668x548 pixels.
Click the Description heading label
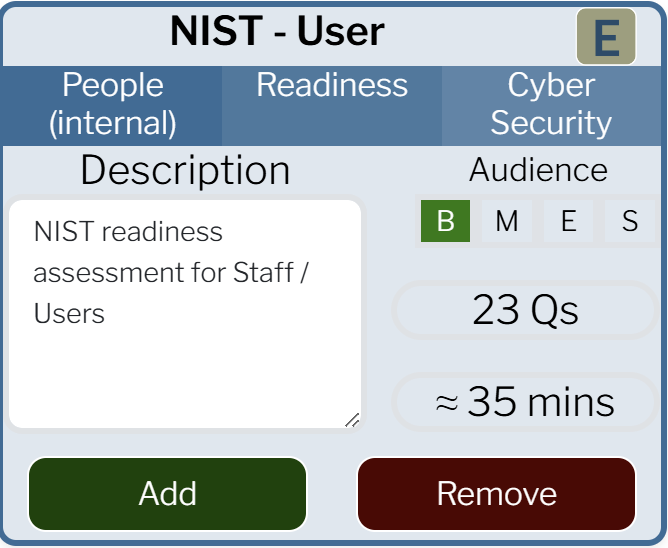185,171
